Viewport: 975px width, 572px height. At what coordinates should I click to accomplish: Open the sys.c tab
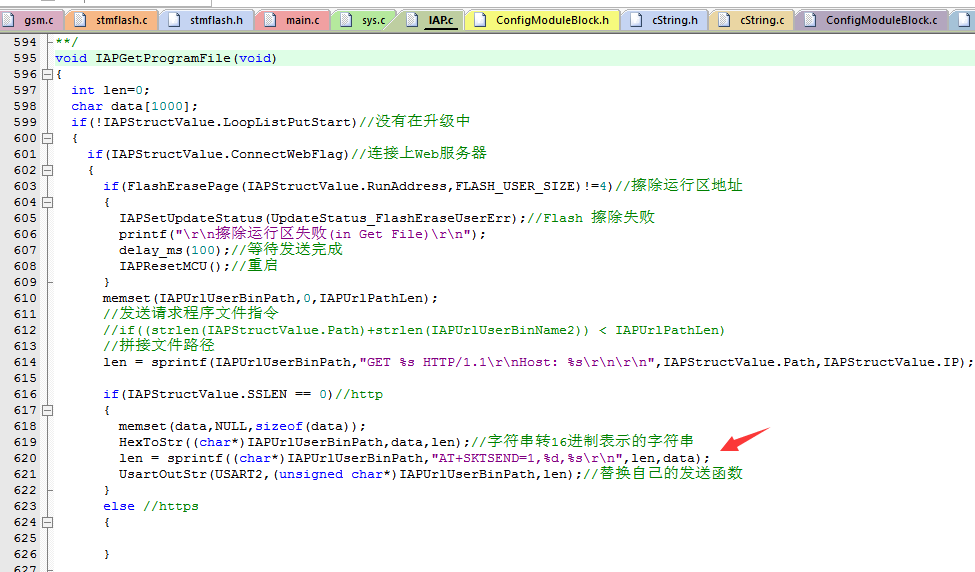pyautogui.click(x=364, y=21)
